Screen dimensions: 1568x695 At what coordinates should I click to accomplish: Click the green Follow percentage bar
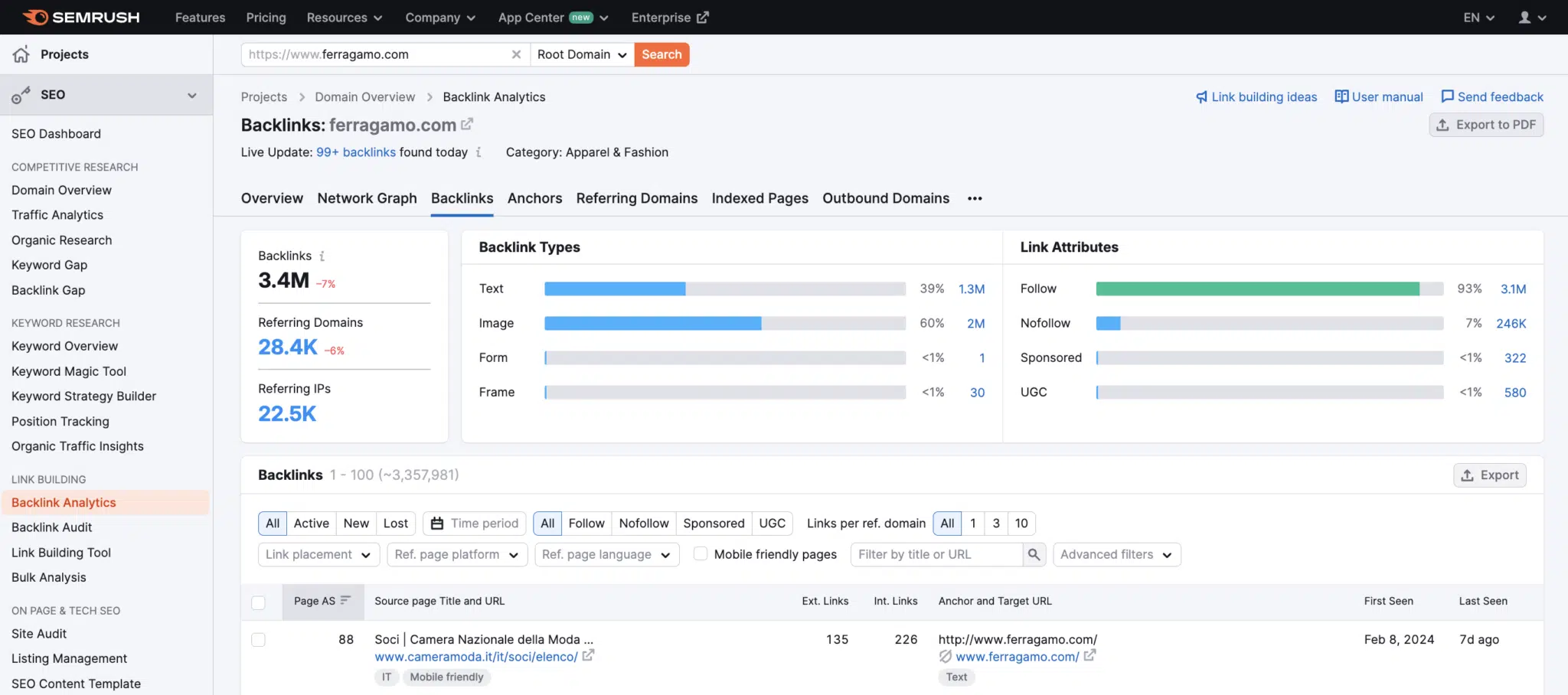(x=1257, y=289)
